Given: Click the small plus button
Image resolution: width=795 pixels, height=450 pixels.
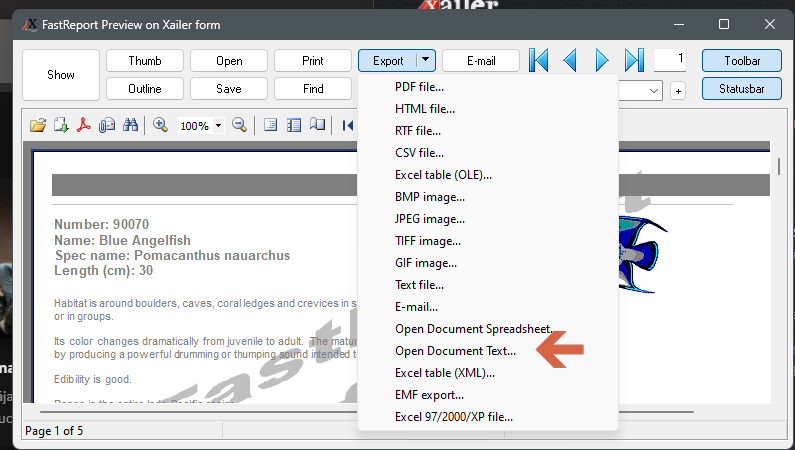Looking at the screenshot, I should click(678, 91).
